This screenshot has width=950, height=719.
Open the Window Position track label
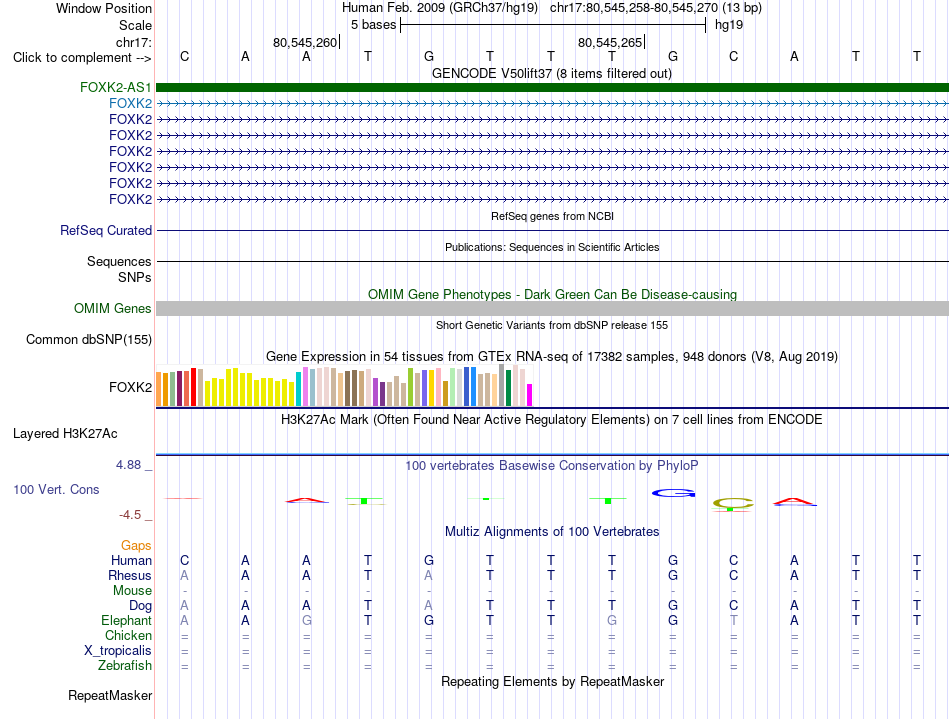point(104,8)
